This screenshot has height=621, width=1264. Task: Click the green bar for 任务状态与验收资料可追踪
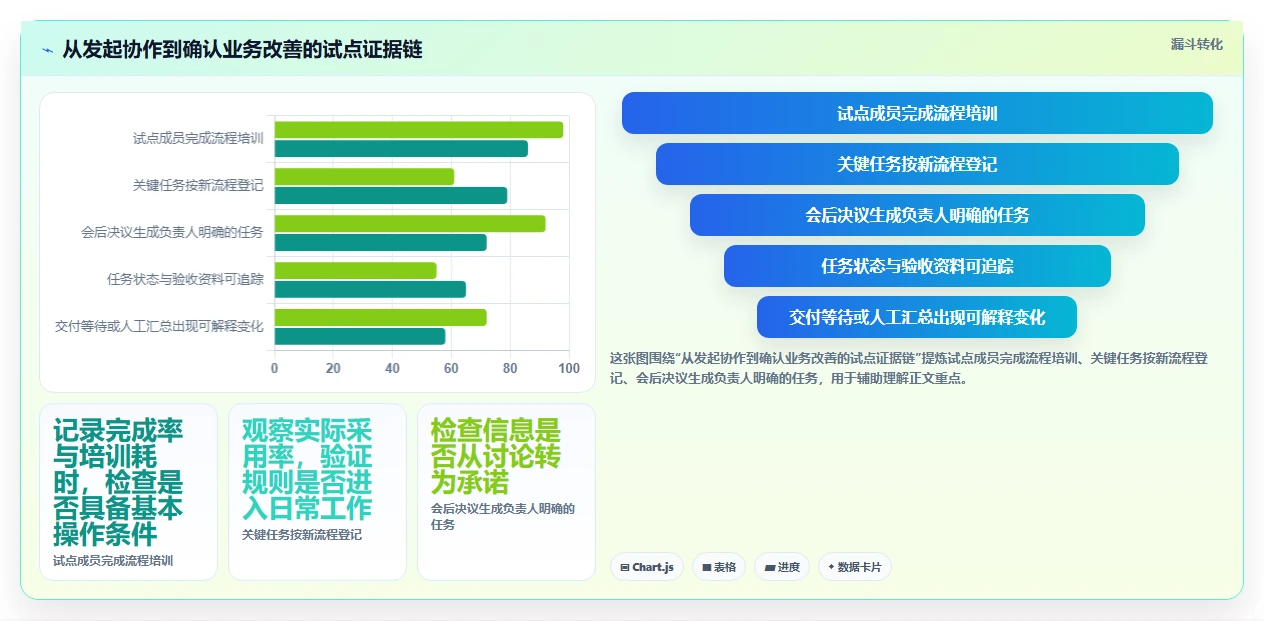(356, 271)
